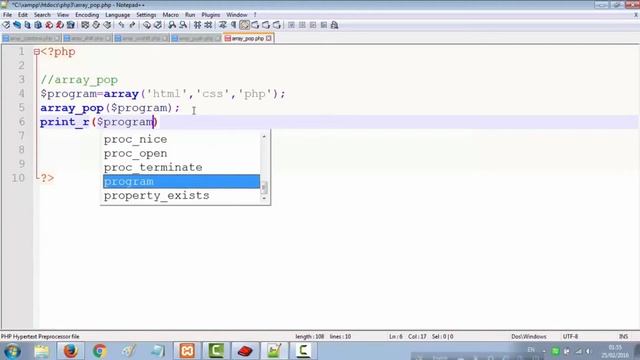The image size is (640, 360).
Task: Open XAMPP from the taskbar
Action: (x=187, y=351)
